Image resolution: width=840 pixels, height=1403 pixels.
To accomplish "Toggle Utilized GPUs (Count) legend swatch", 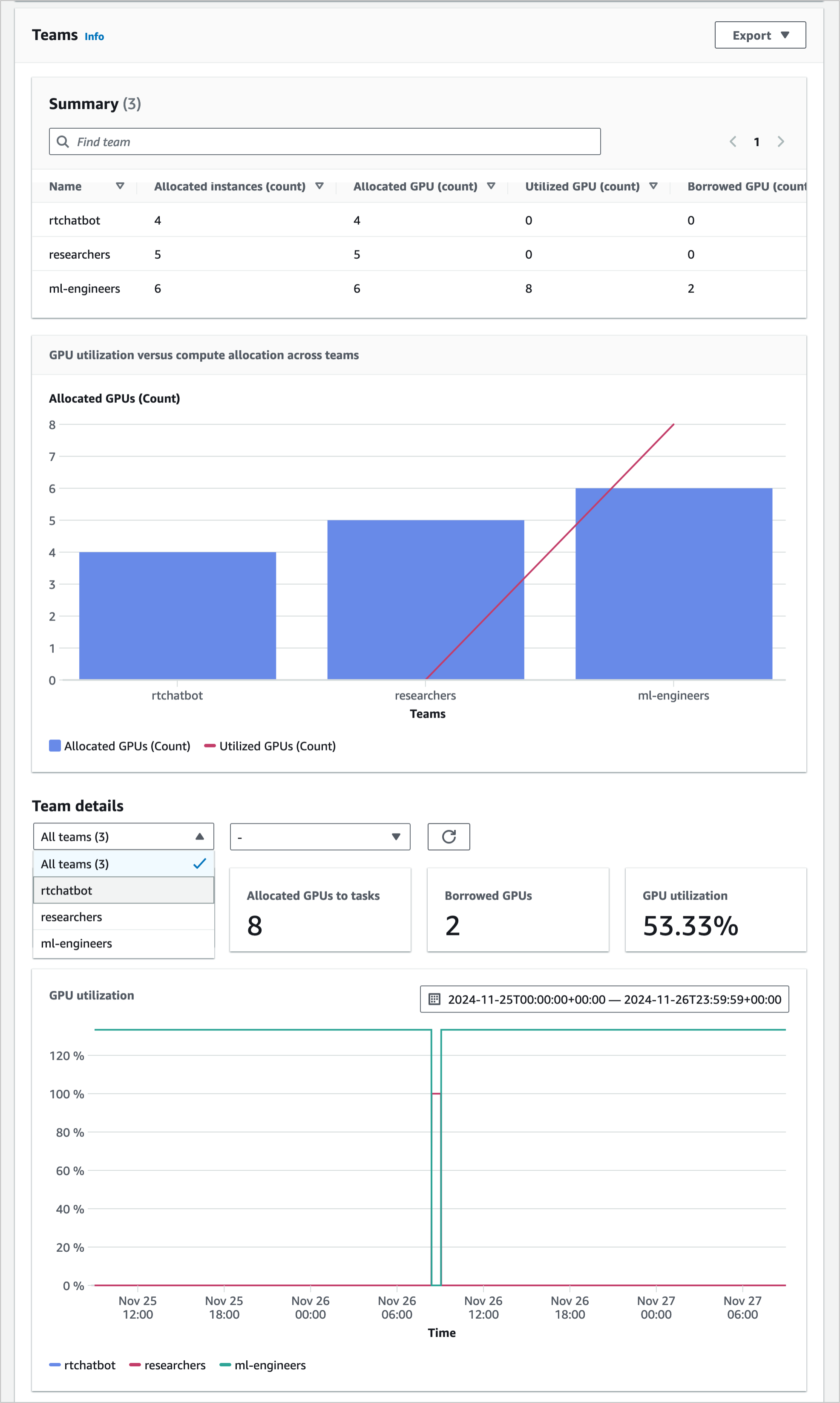I will tap(210, 746).
